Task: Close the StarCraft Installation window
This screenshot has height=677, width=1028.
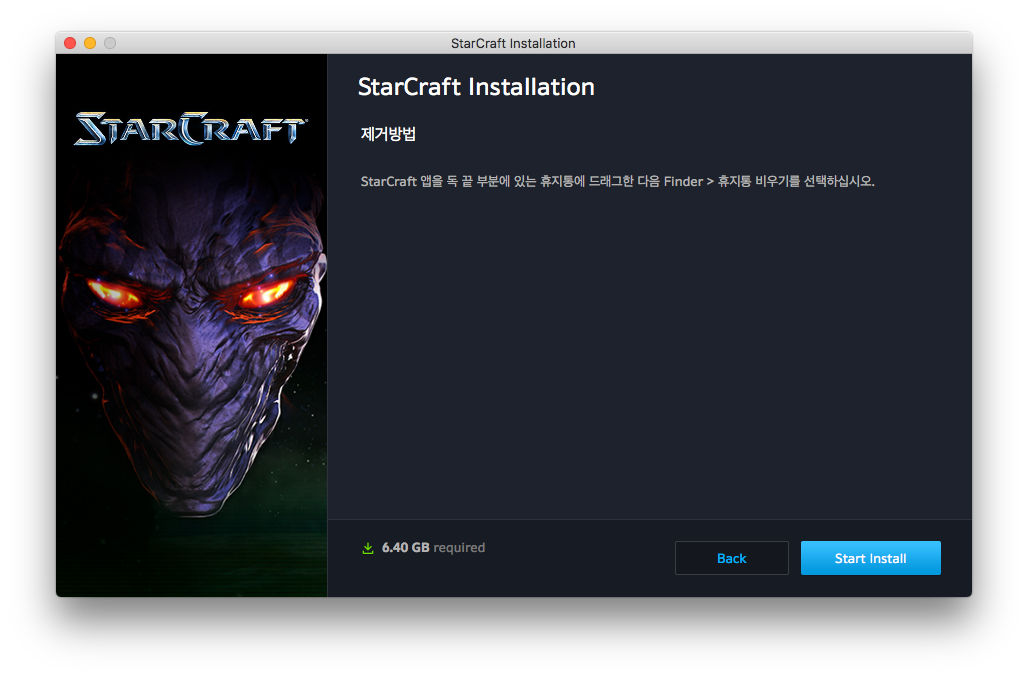Action: coord(70,43)
